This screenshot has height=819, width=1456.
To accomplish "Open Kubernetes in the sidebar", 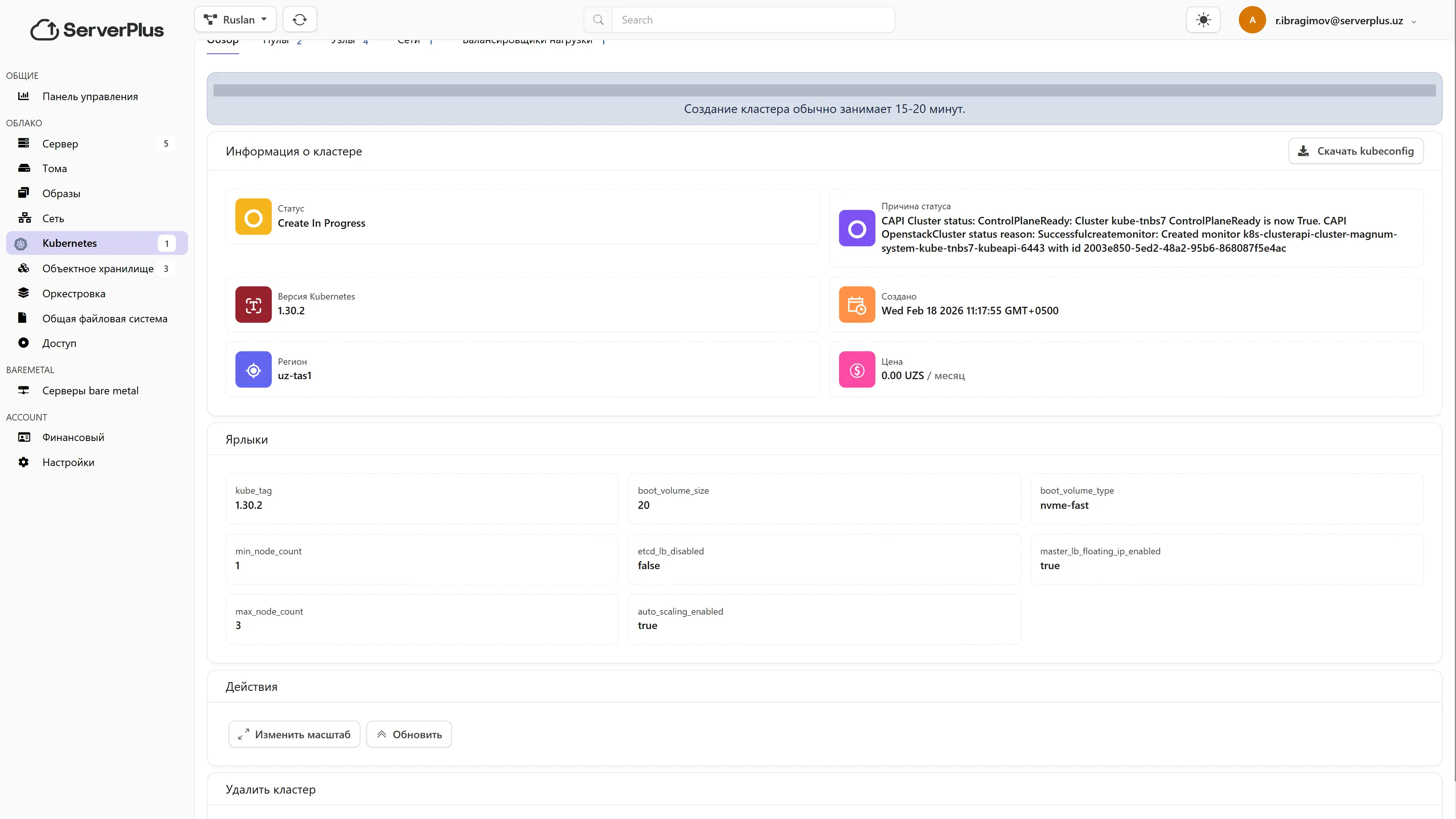I will click(69, 243).
